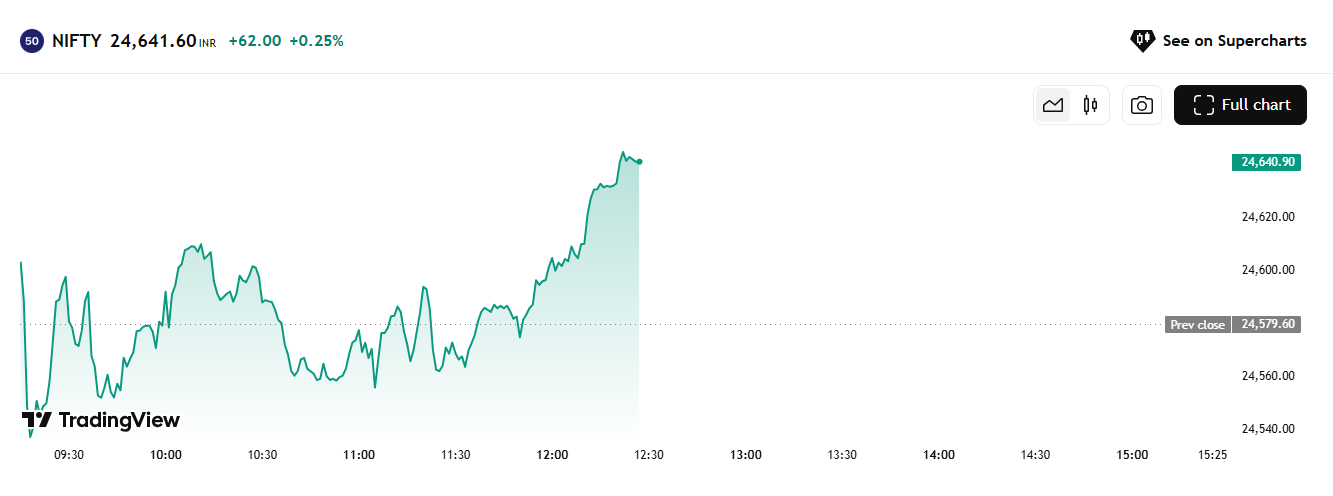Click the 24,579.60 previous close value
Screen dimensions: 1333x496
[x=1267, y=325]
